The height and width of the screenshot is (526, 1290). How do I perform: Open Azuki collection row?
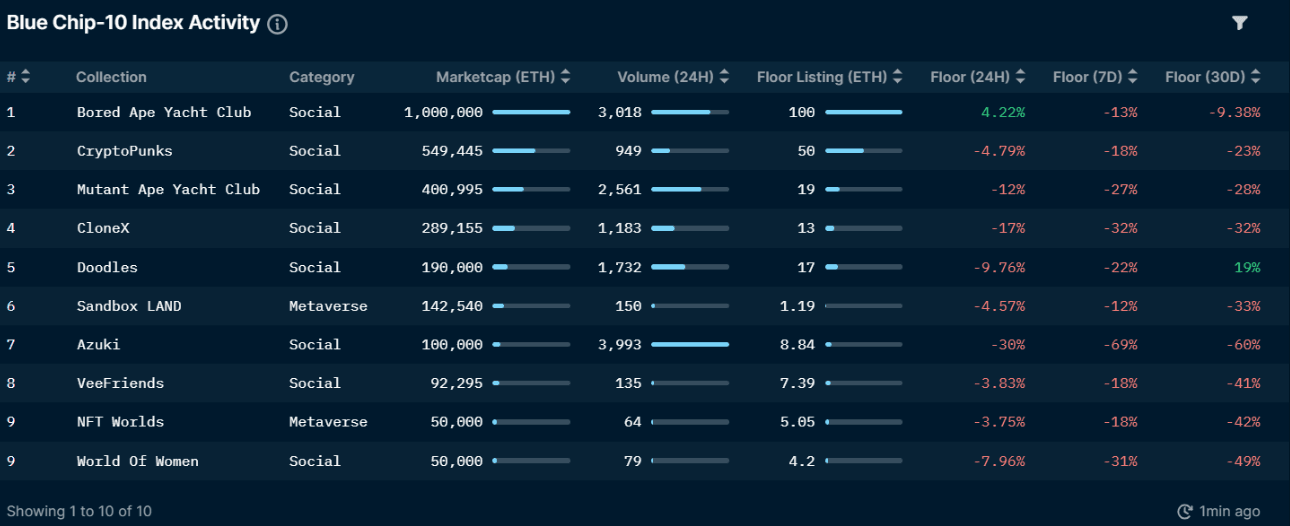click(645, 344)
